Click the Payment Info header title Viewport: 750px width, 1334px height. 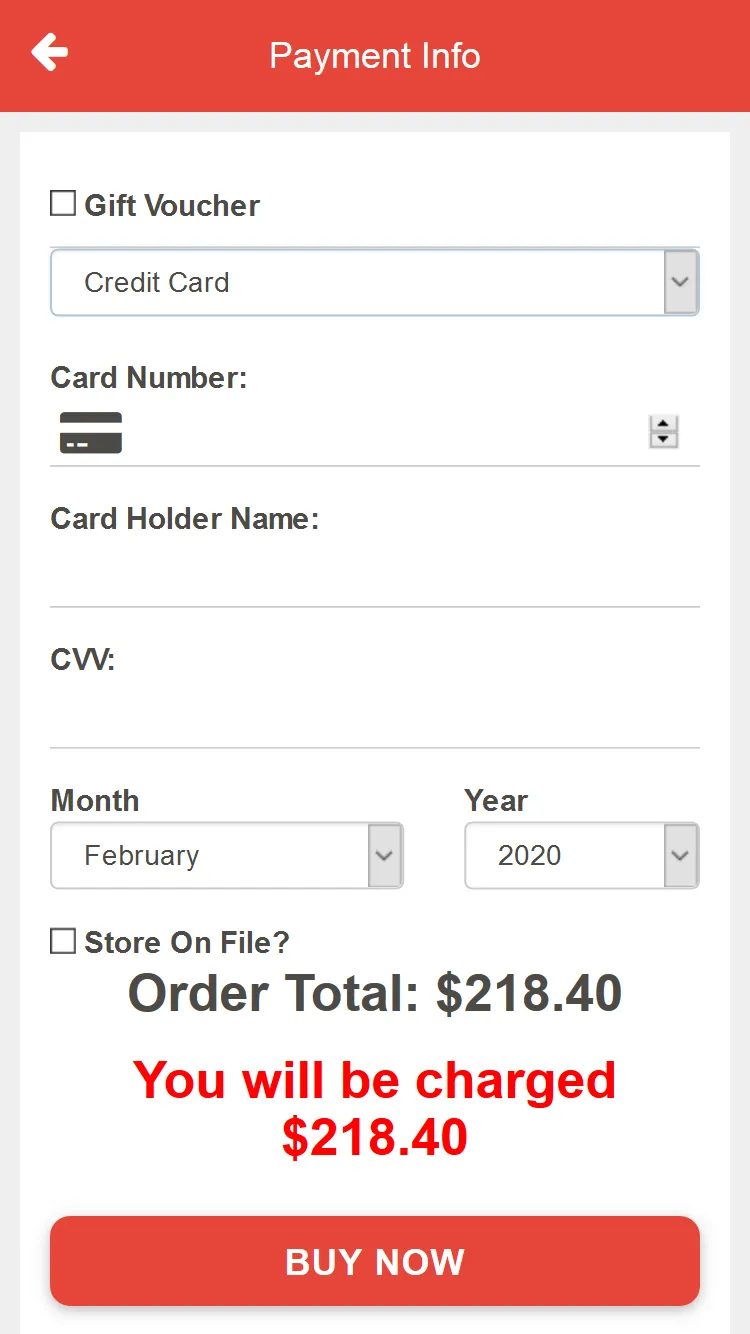click(x=375, y=56)
